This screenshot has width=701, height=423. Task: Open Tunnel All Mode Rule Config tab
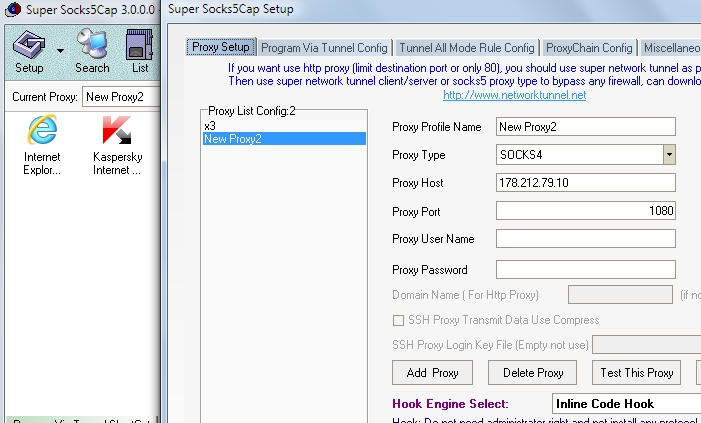click(467, 48)
